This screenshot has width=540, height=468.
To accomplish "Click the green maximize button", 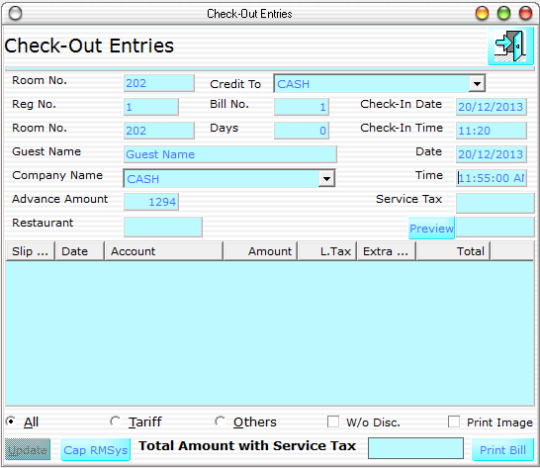I will [x=504, y=14].
